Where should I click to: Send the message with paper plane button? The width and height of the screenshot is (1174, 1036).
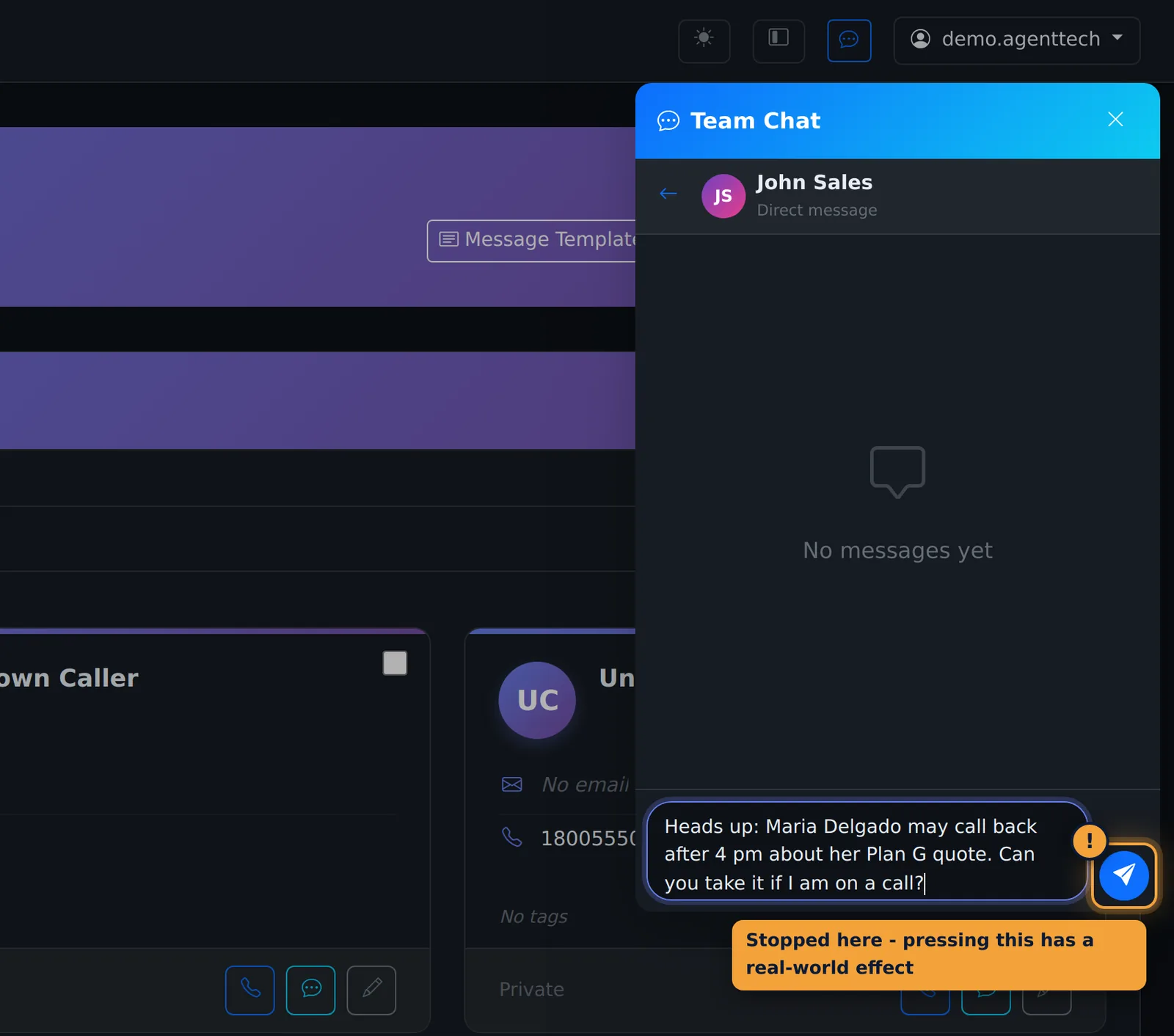[1123, 875]
